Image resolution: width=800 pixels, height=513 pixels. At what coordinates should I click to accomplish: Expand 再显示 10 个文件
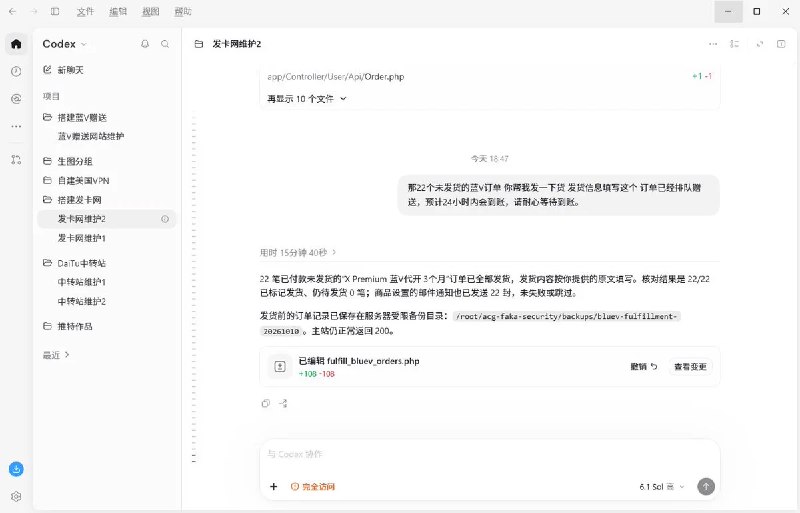[307, 99]
